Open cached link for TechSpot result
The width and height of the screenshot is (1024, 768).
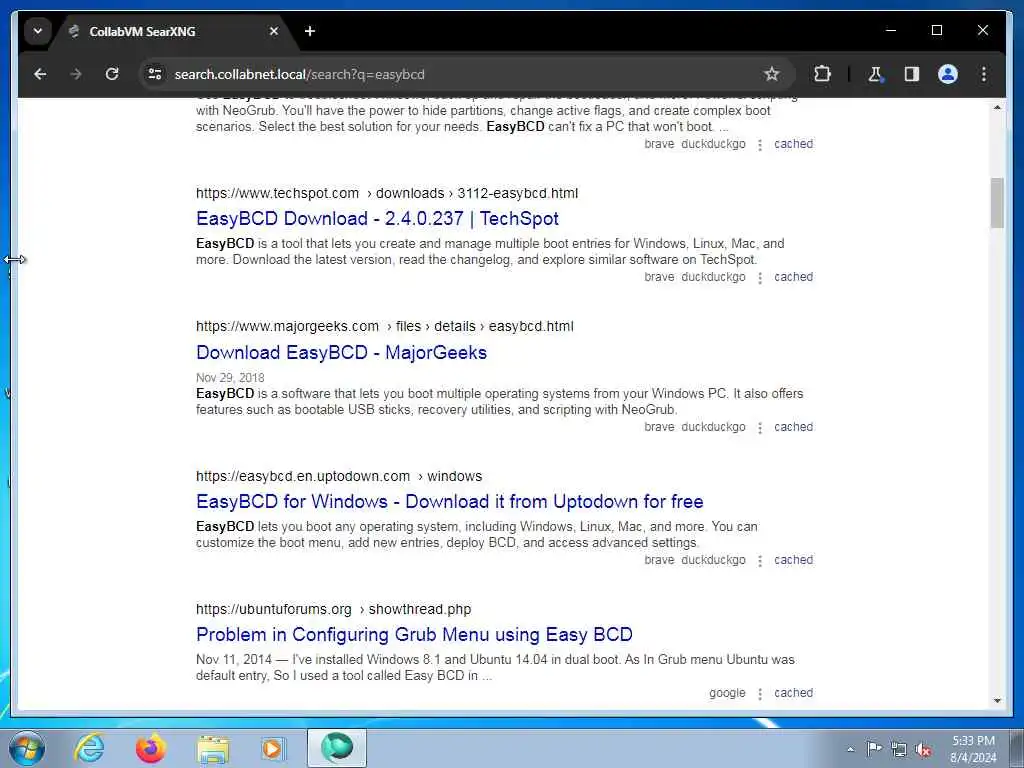tap(793, 277)
